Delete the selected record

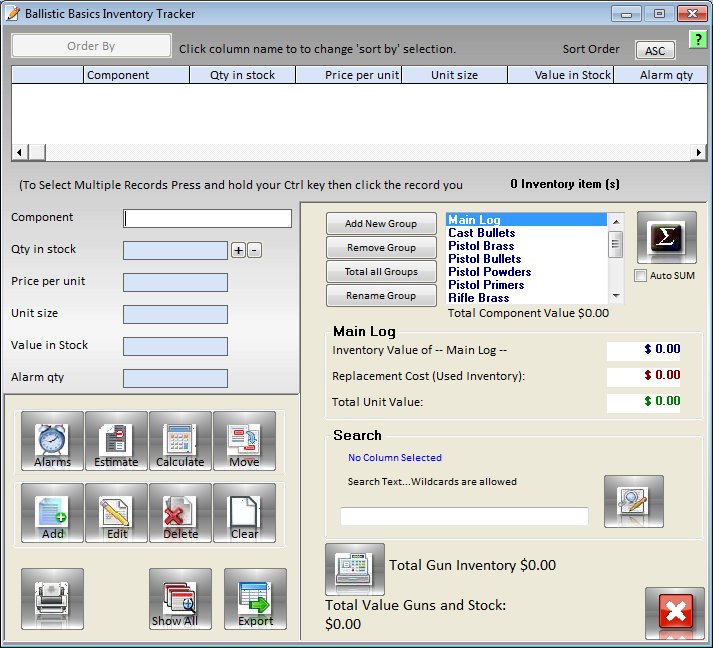(x=180, y=513)
